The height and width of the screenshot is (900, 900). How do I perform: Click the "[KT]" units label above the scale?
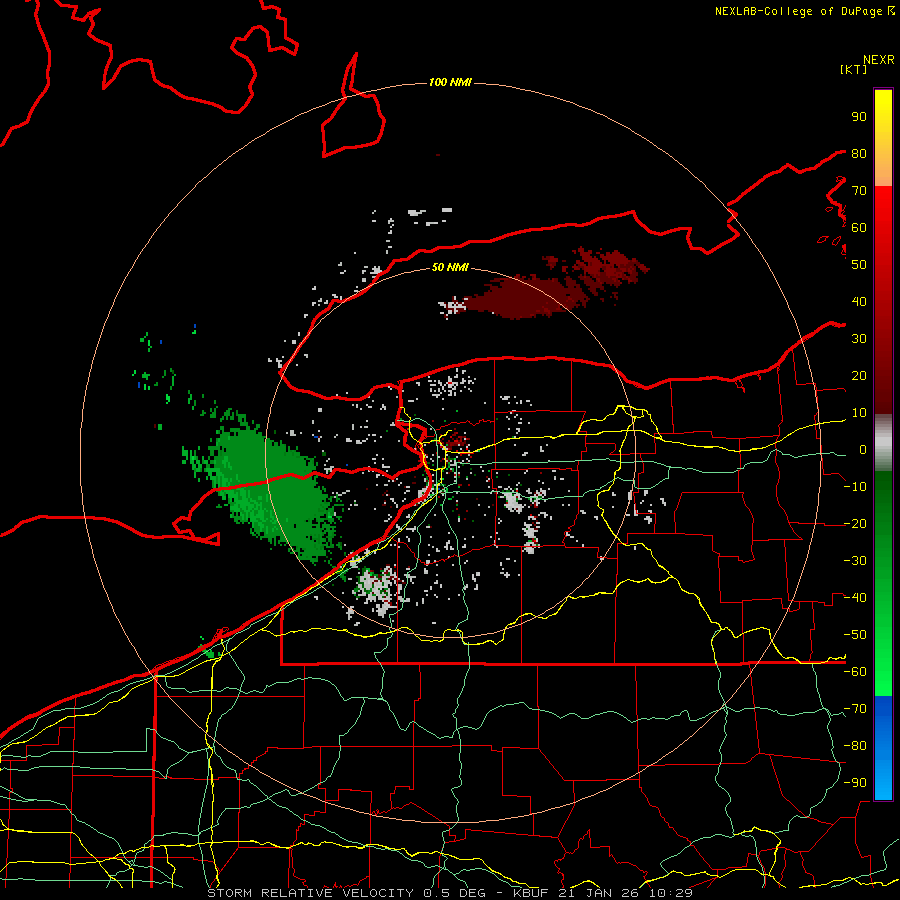click(x=853, y=69)
